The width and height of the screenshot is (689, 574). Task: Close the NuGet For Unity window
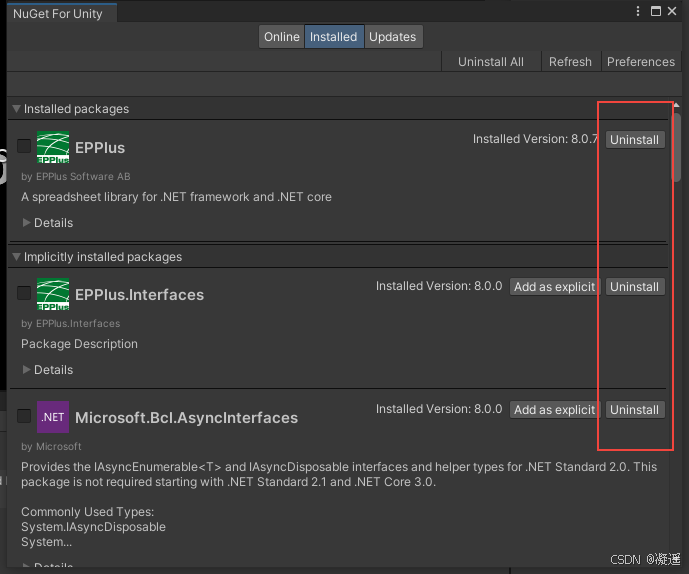[x=672, y=11]
